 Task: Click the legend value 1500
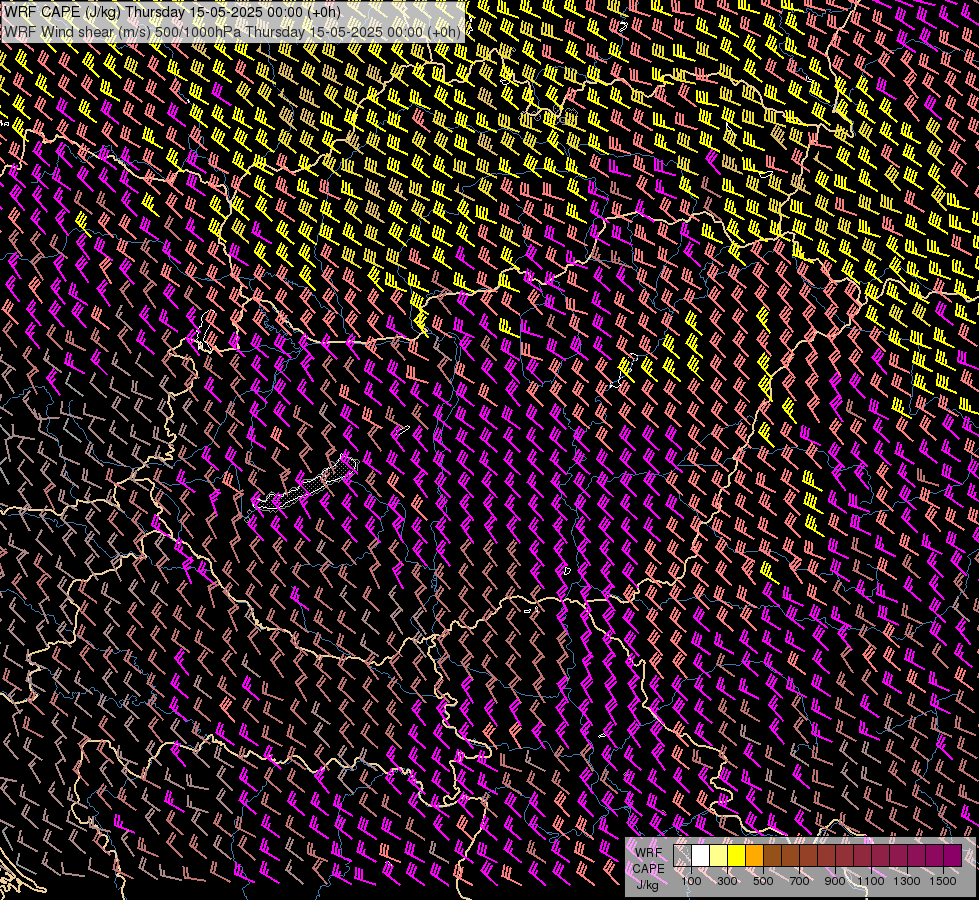[x=943, y=881]
